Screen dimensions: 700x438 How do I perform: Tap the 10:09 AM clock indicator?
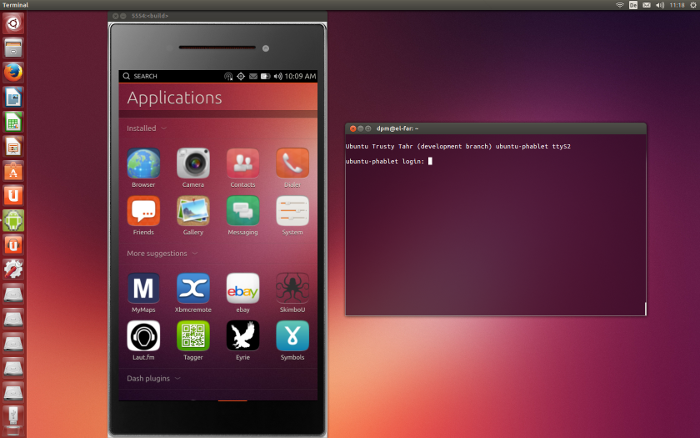coord(300,76)
